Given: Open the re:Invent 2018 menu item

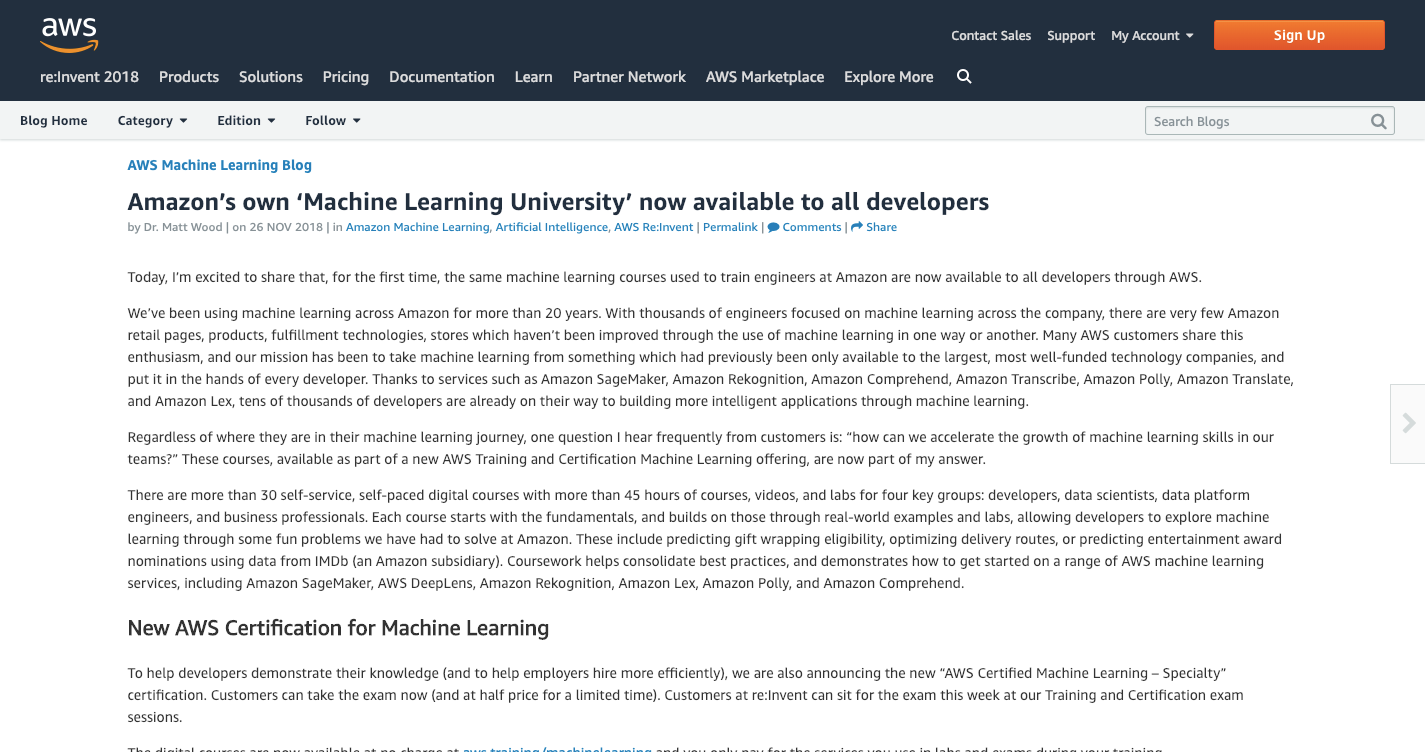Looking at the screenshot, I should tap(89, 77).
